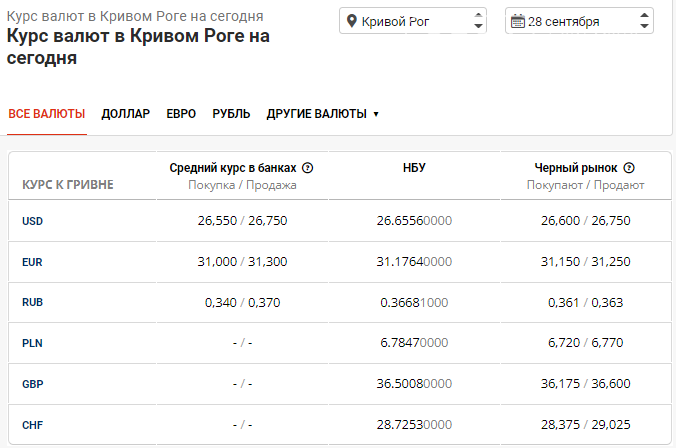Click the PLN currency row label
This screenshot has width=676, height=448.
click(x=32, y=343)
